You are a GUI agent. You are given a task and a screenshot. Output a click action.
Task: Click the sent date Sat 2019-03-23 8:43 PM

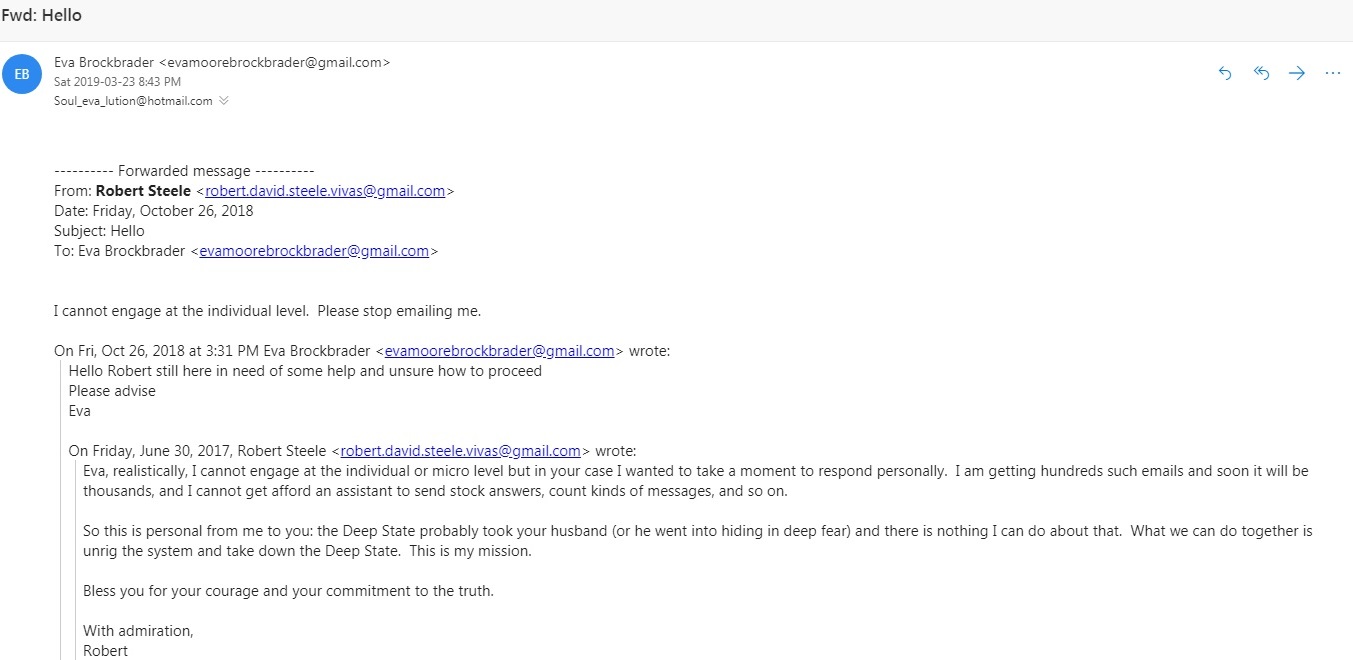pos(117,82)
